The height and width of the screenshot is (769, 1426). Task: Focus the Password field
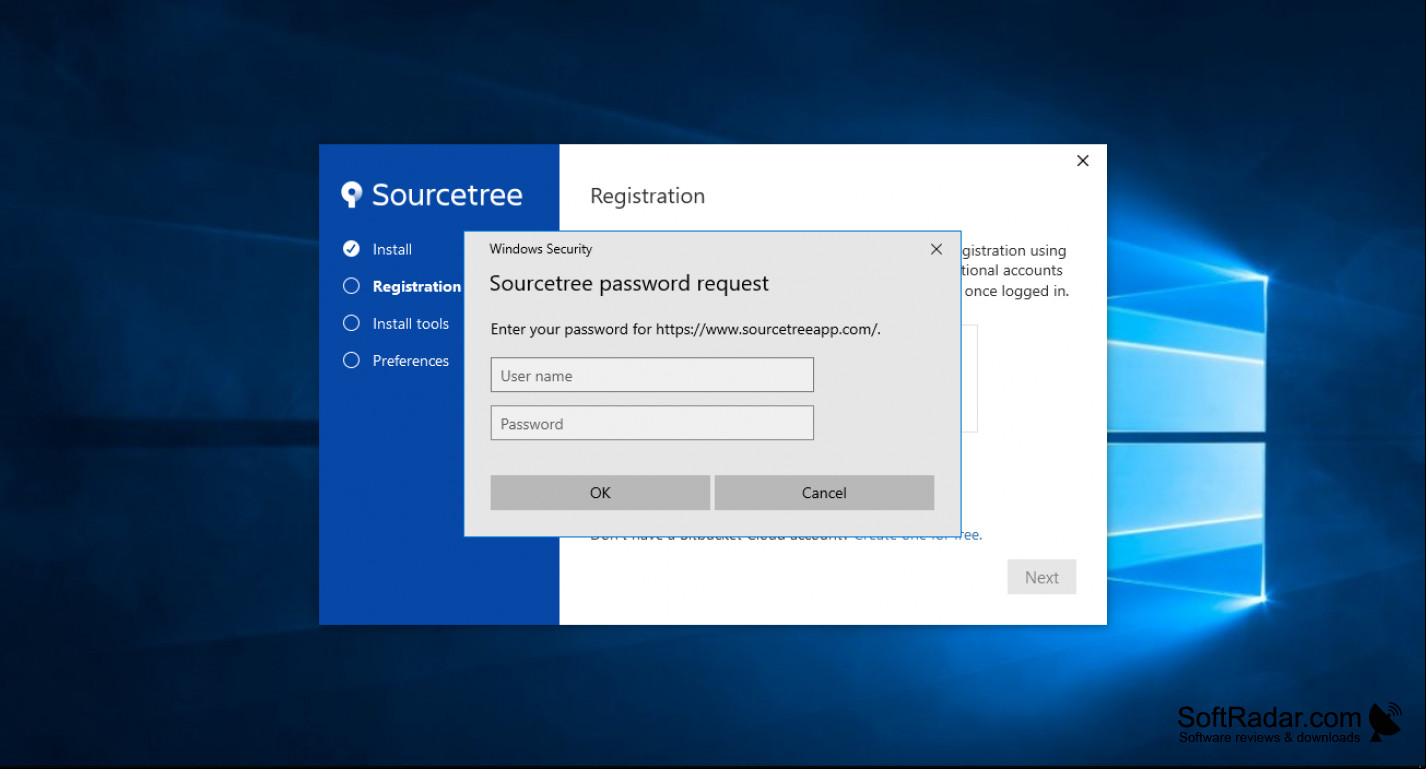pos(652,423)
